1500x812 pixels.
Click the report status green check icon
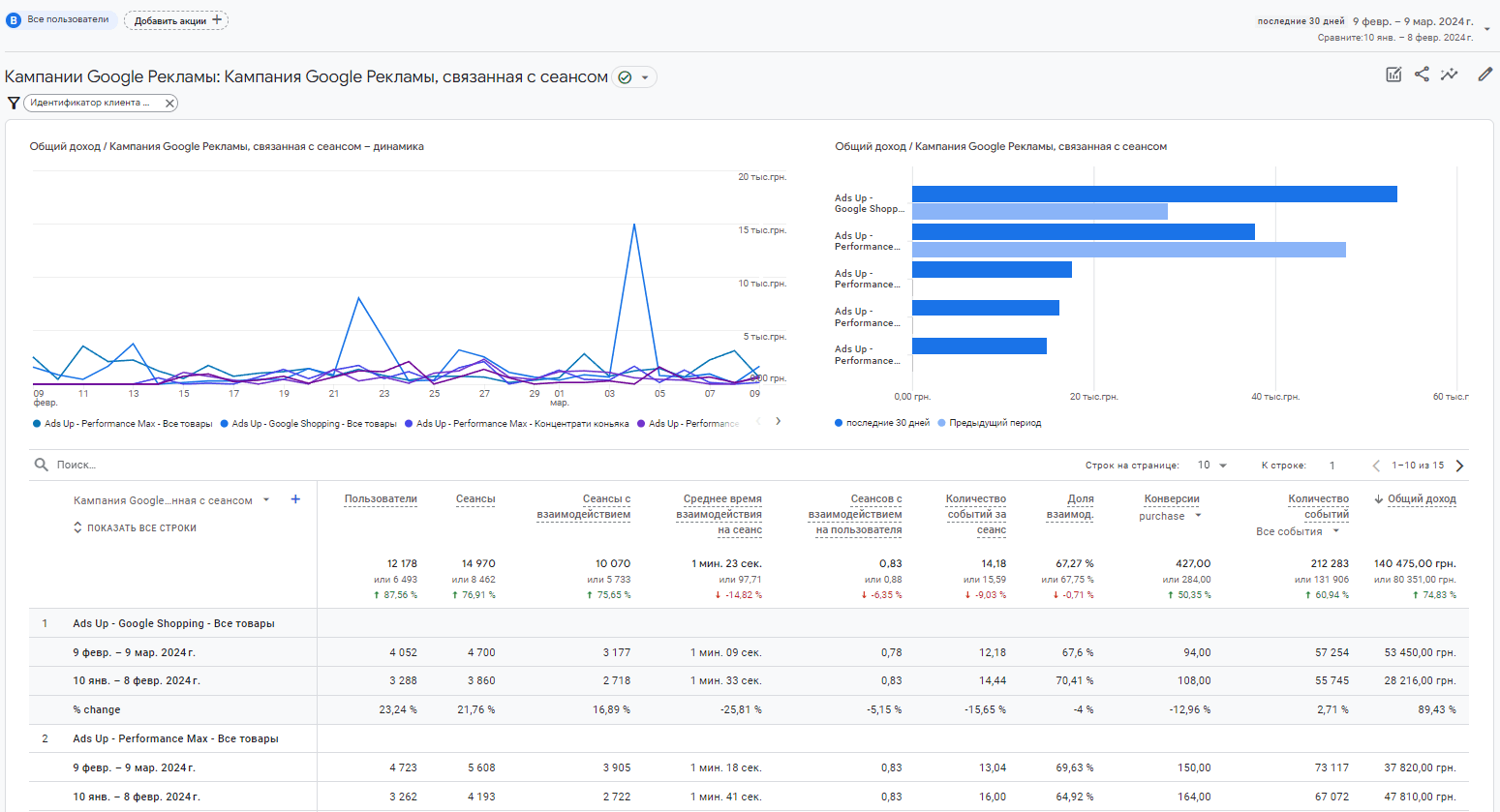coord(626,77)
